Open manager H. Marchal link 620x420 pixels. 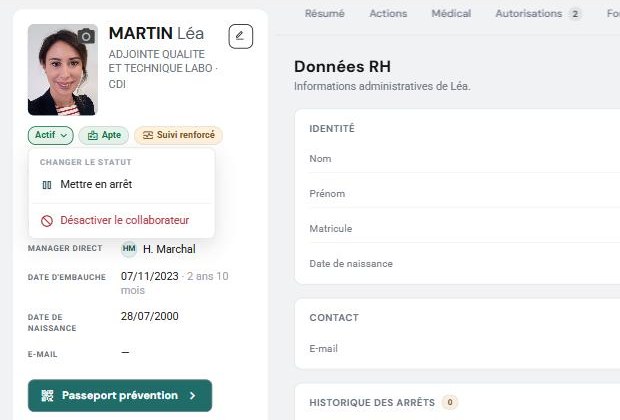[169, 249]
